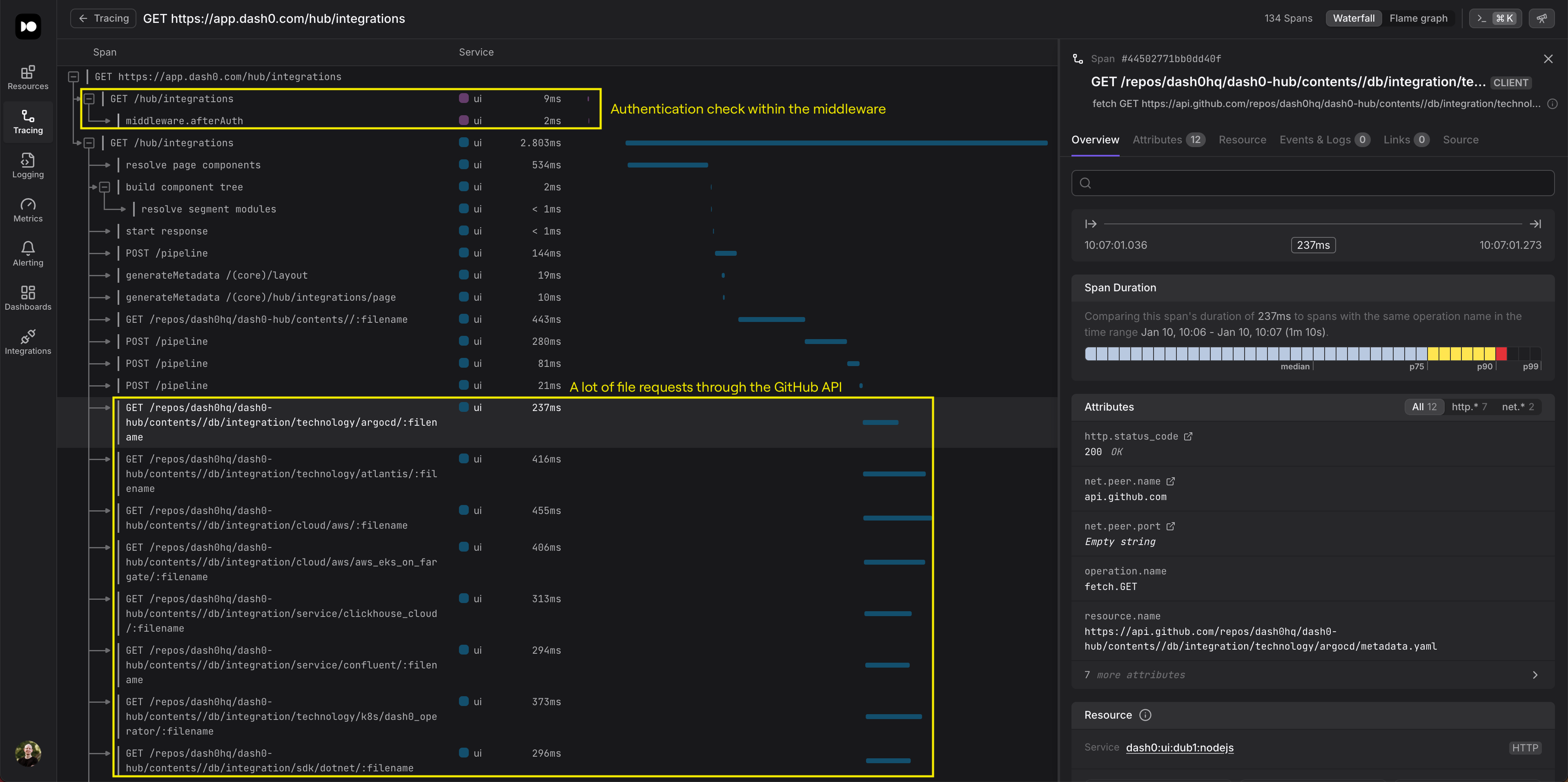Viewport: 1568px width, 782px height.
Task: Click the HTTP badge in Resource section
Action: point(1525,748)
